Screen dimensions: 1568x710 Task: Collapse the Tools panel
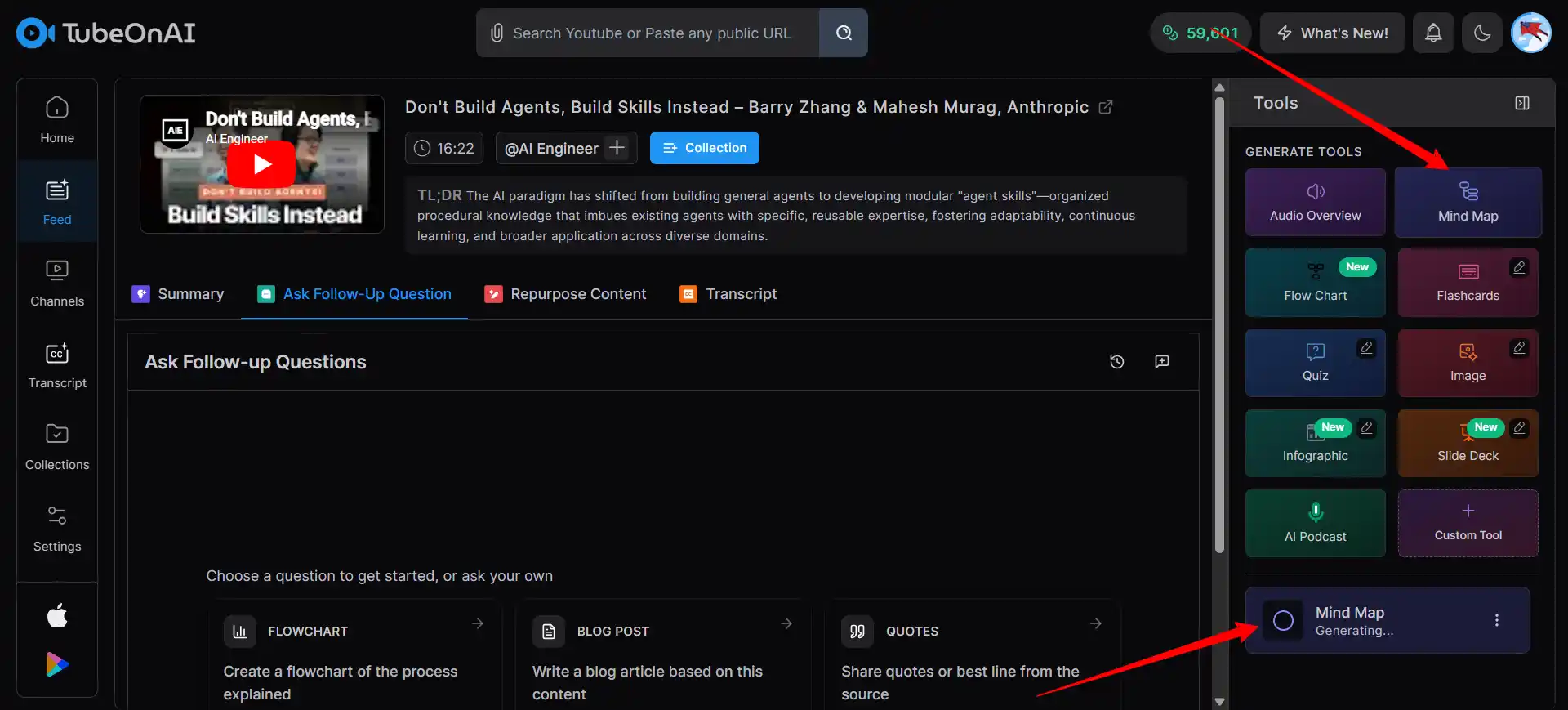[x=1522, y=103]
